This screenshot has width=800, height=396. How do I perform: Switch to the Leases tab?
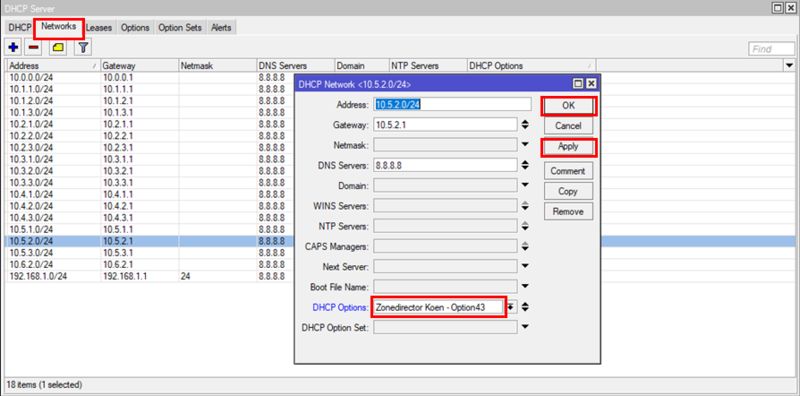click(99, 28)
